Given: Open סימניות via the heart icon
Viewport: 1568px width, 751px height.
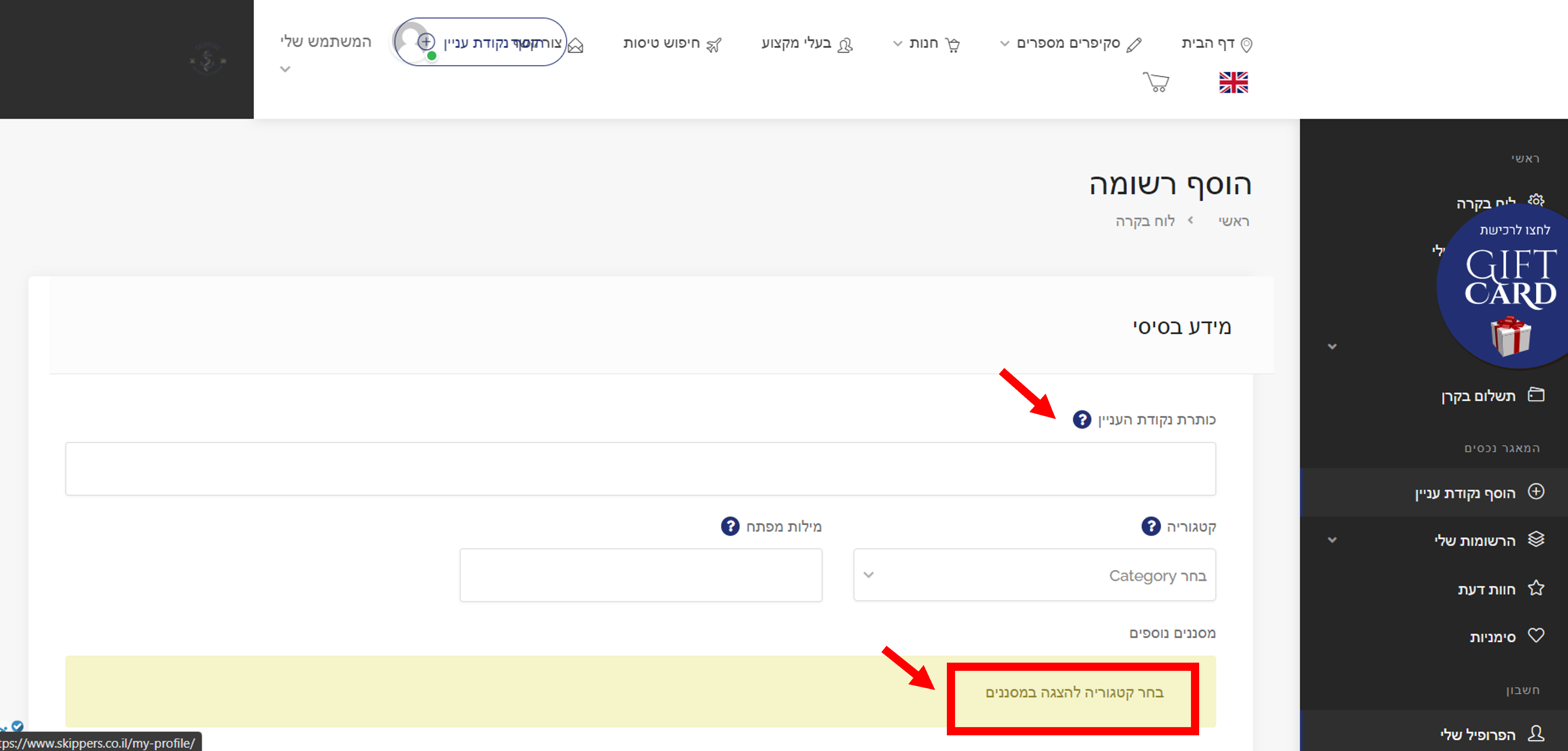Looking at the screenshot, I should click(x=1536, y=635).
